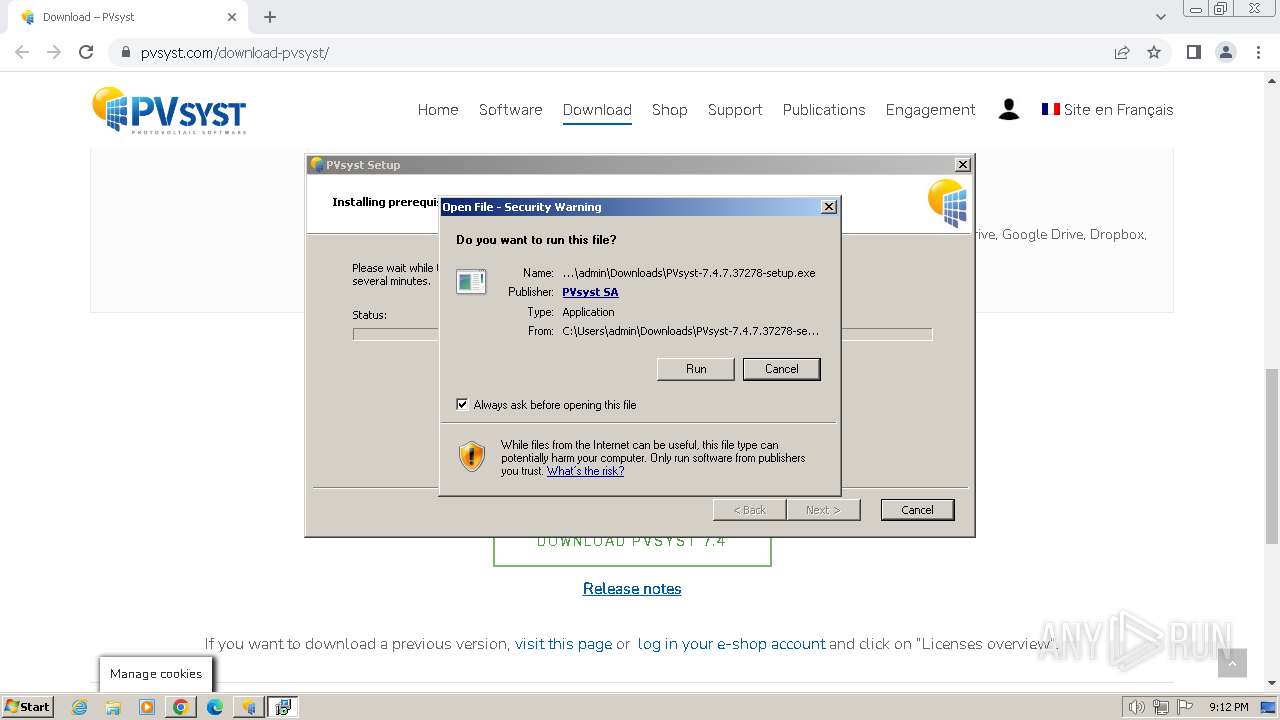Click the security shield warning icon

(x=472, y=456)
